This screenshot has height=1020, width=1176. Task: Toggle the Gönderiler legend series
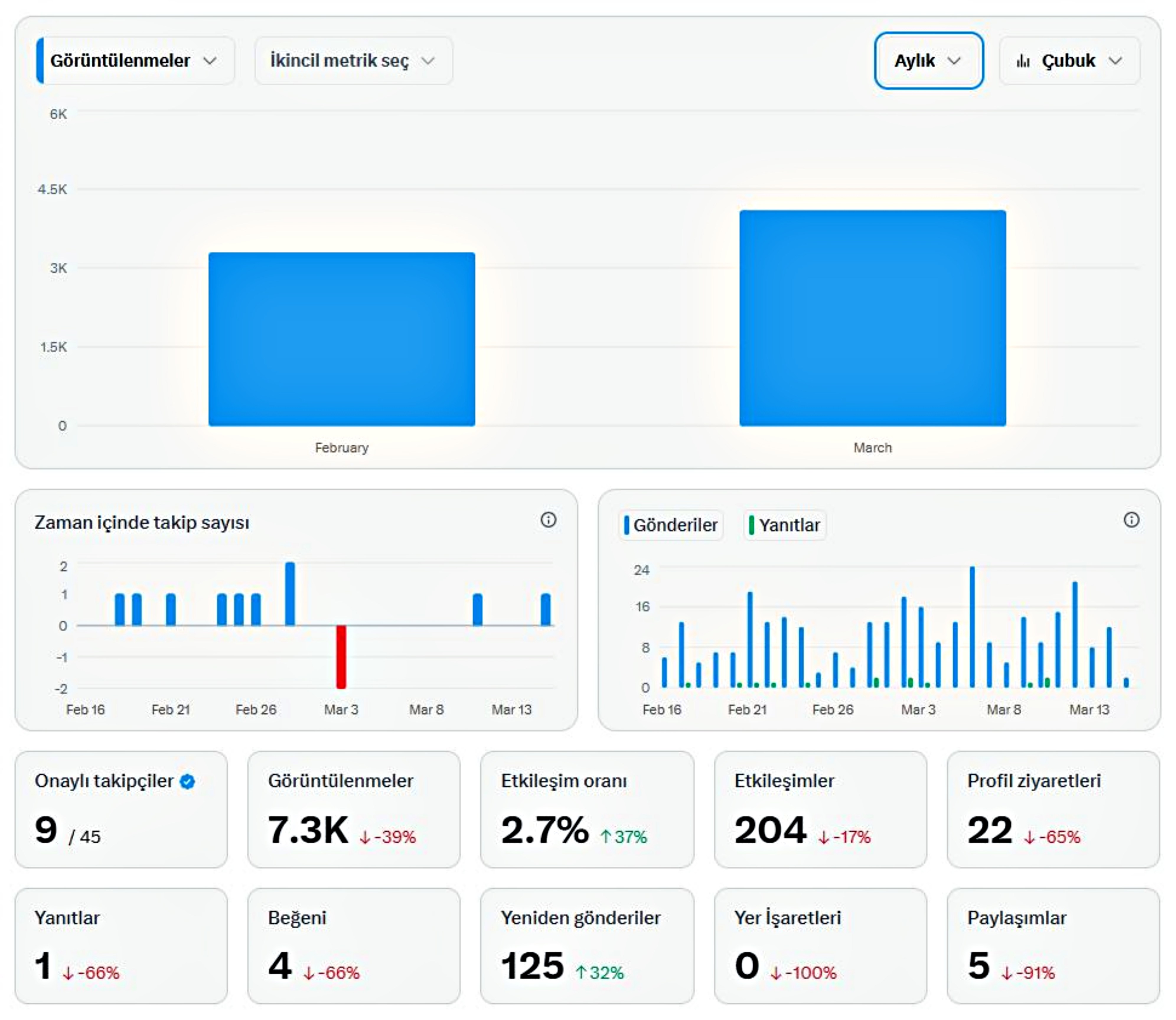[x=671, y=525]
